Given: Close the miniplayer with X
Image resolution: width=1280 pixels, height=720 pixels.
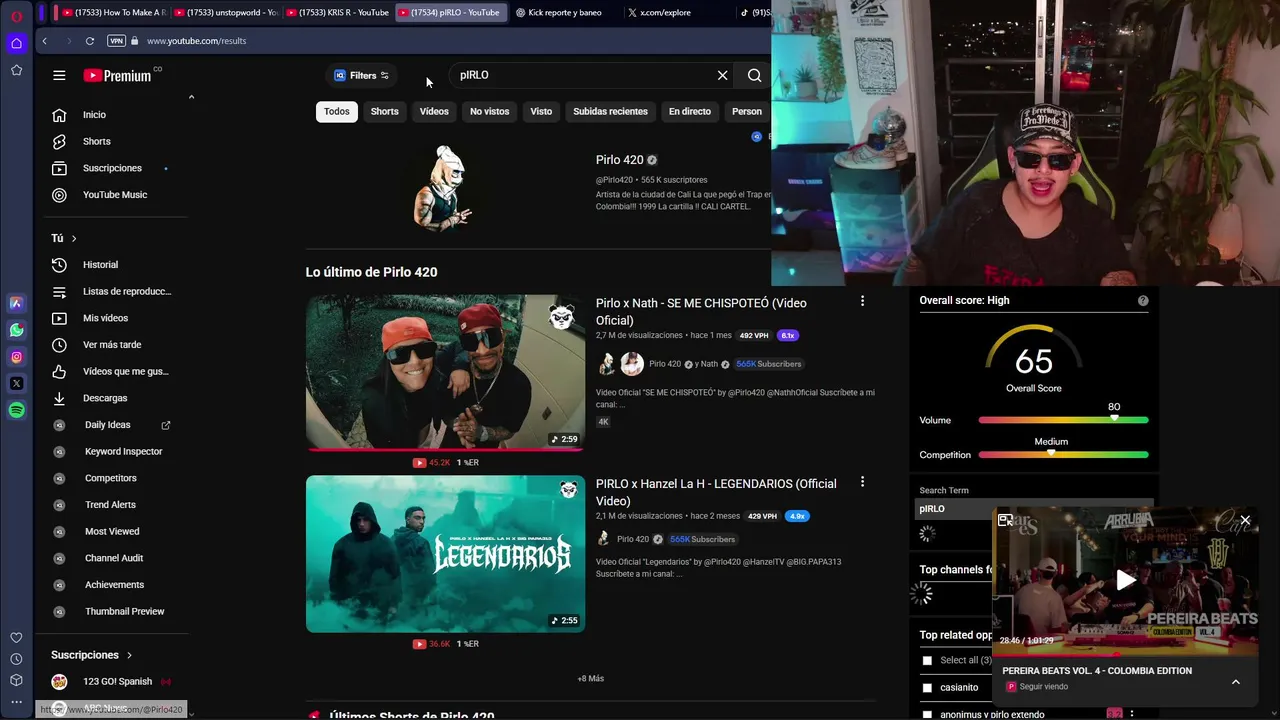Looking at the screenshot, I should 1245,520.
